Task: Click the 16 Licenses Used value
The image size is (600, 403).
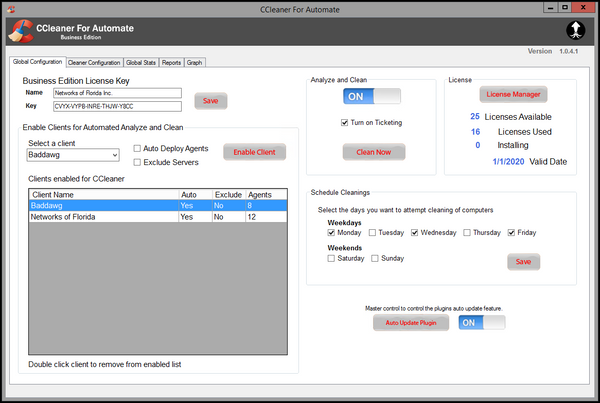Action: pos(475,132)
